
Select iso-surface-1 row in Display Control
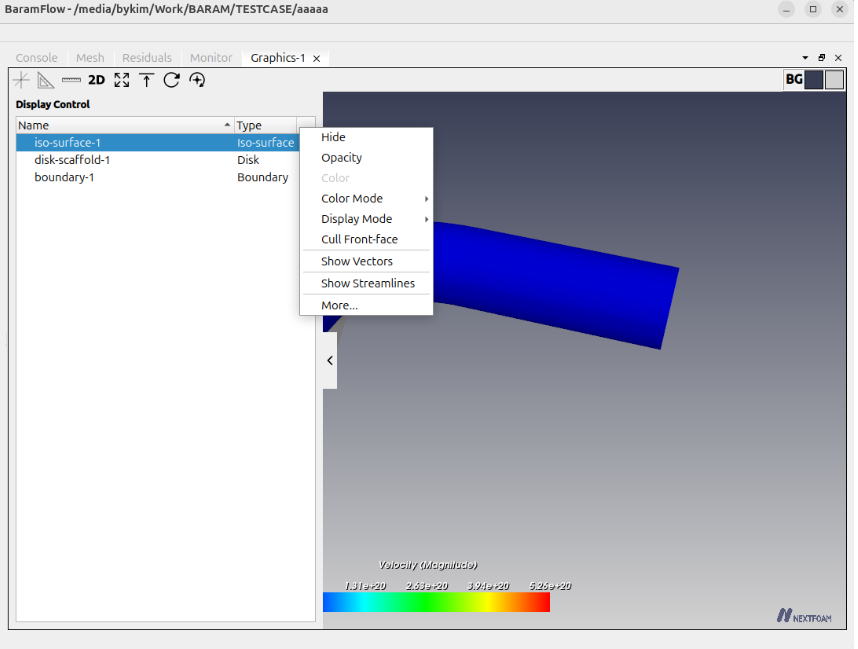158,143
